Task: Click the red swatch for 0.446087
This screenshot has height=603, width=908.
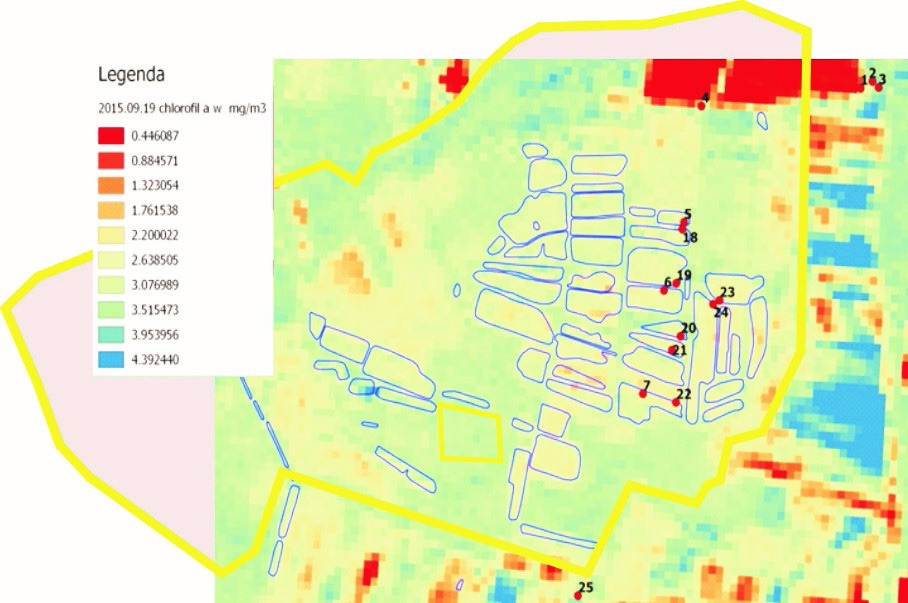Action: [111, 136]
